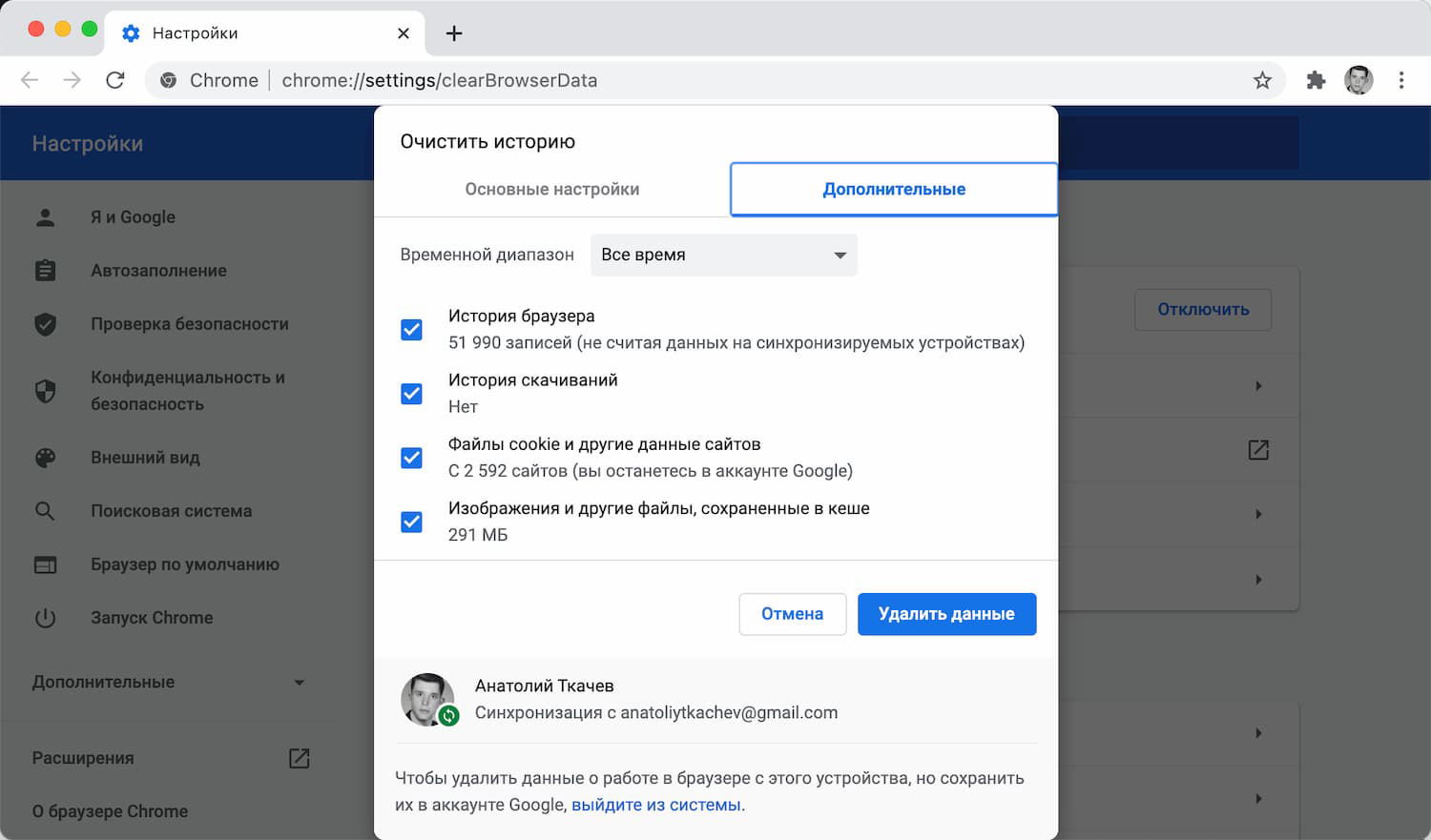The width and height of the screenshot is (1431, 840).
Task: Open Запуск Chrome in the sidebar
Action: pyautogui.click(x=152, y=618)
